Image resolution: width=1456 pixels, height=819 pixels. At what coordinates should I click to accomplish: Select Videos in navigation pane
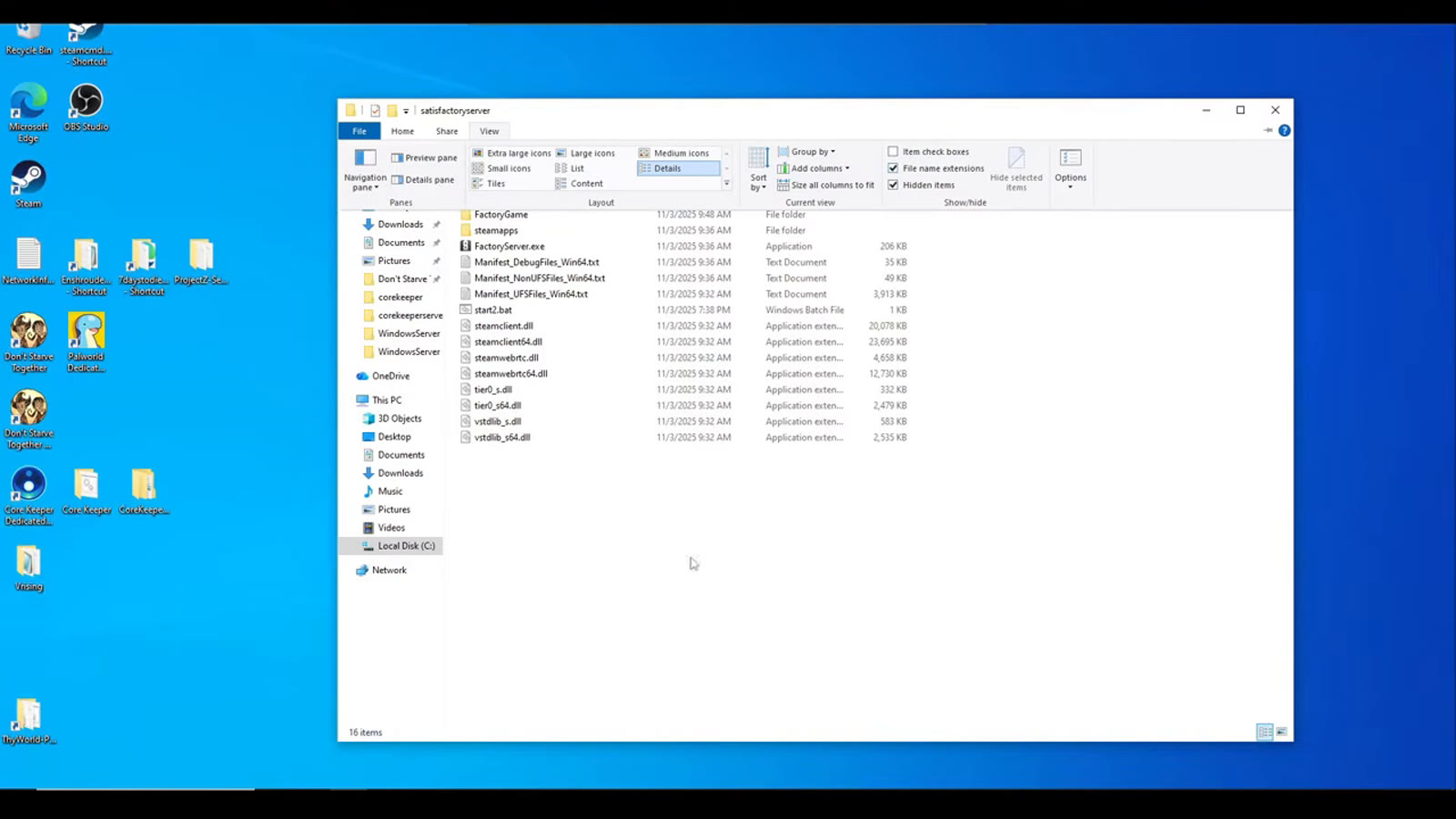383,528
